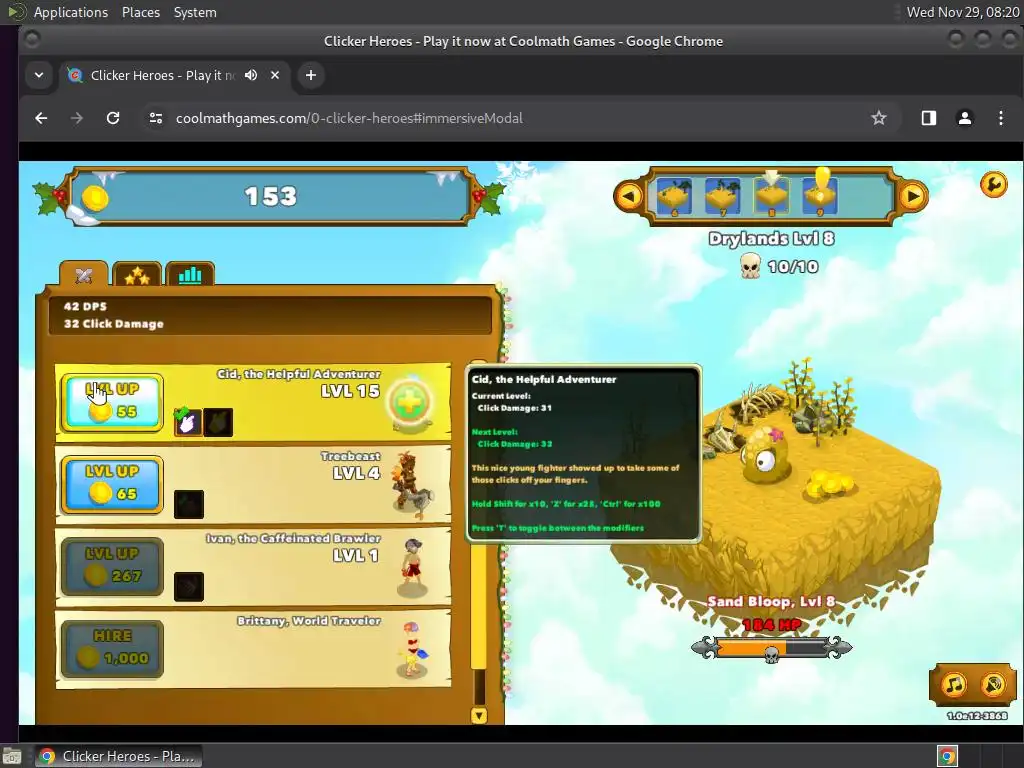Select zone 6 island thumbnail

click(674, 196)
